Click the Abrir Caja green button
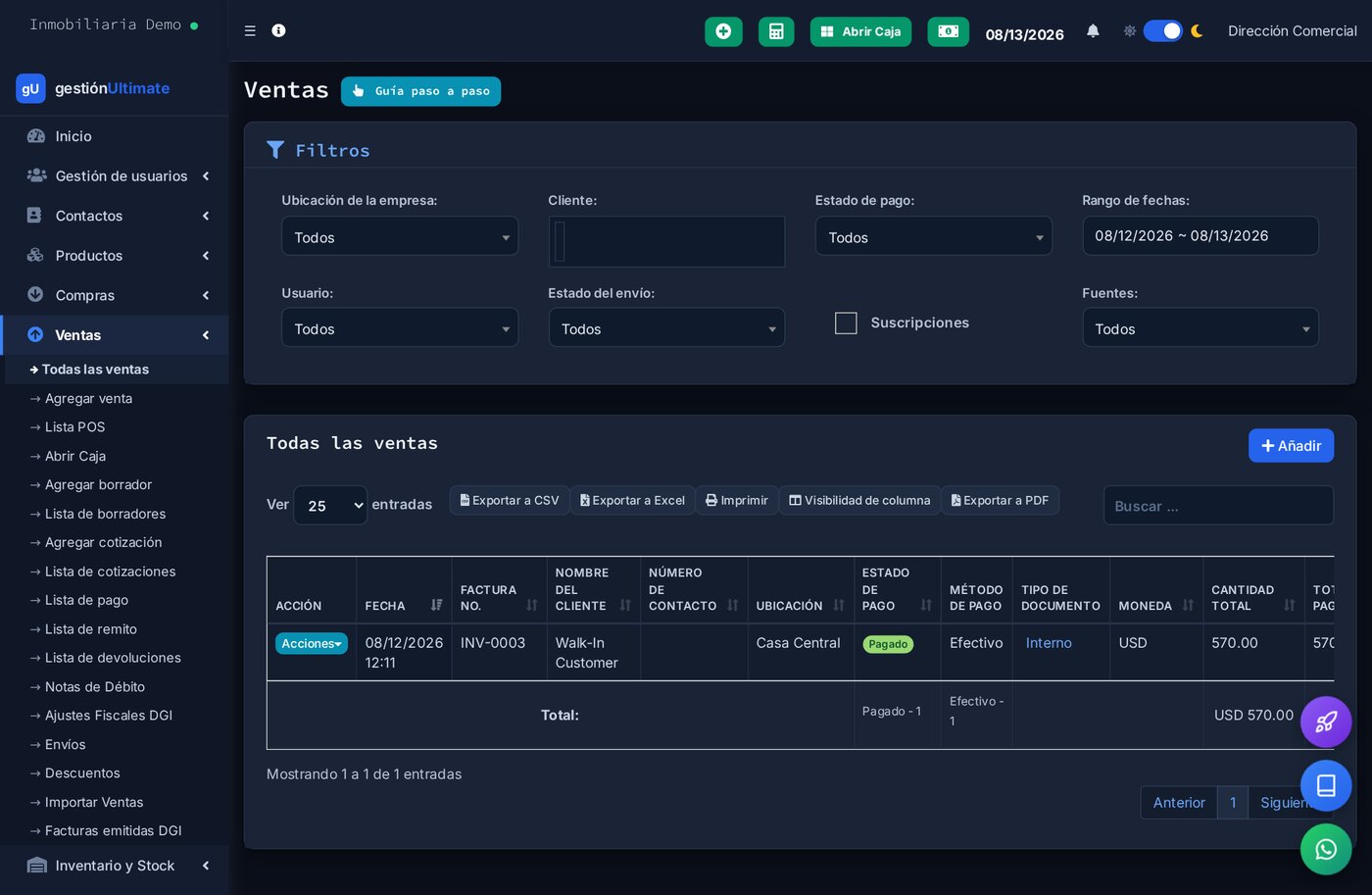The height and width of the screenshot is (895, 1372). [x=860, y=31]
